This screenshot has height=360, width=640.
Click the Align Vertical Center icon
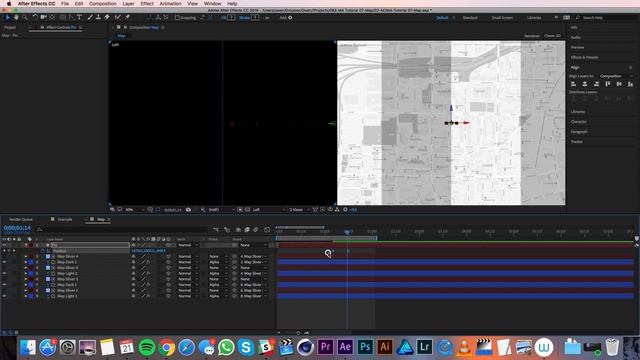pos(619,84)
